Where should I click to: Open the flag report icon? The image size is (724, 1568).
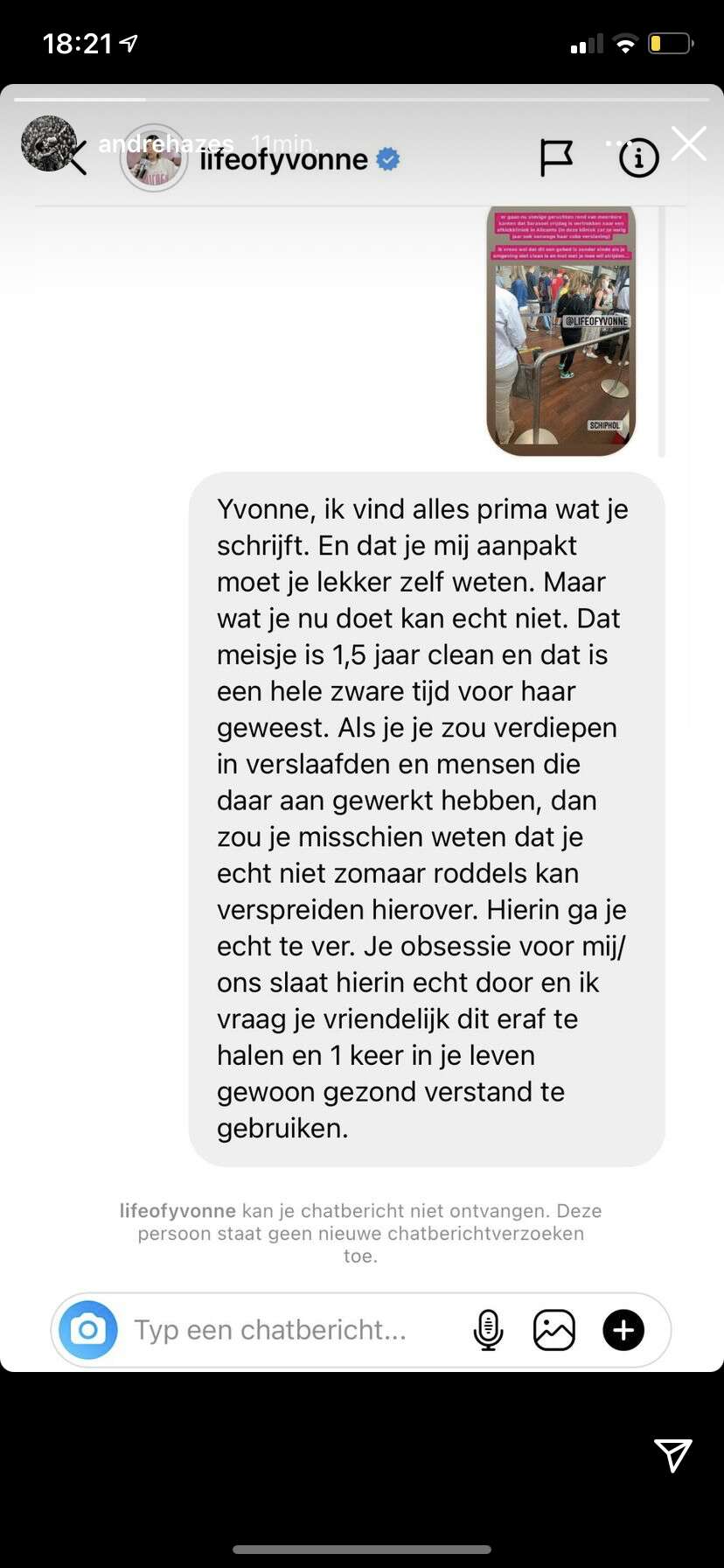click(556, 158)
